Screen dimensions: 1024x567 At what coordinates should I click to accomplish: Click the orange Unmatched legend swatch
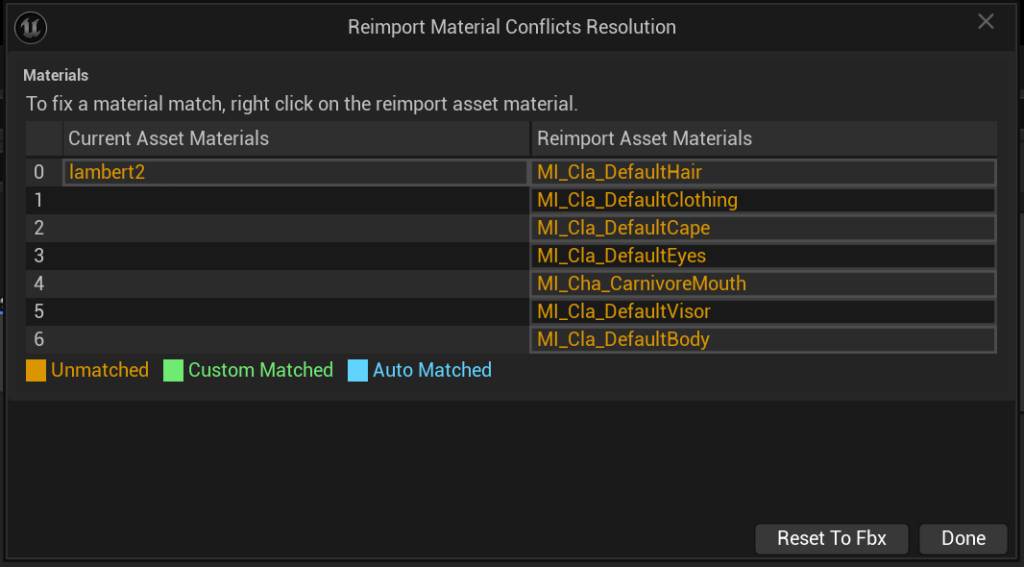[x=36, y=370]
